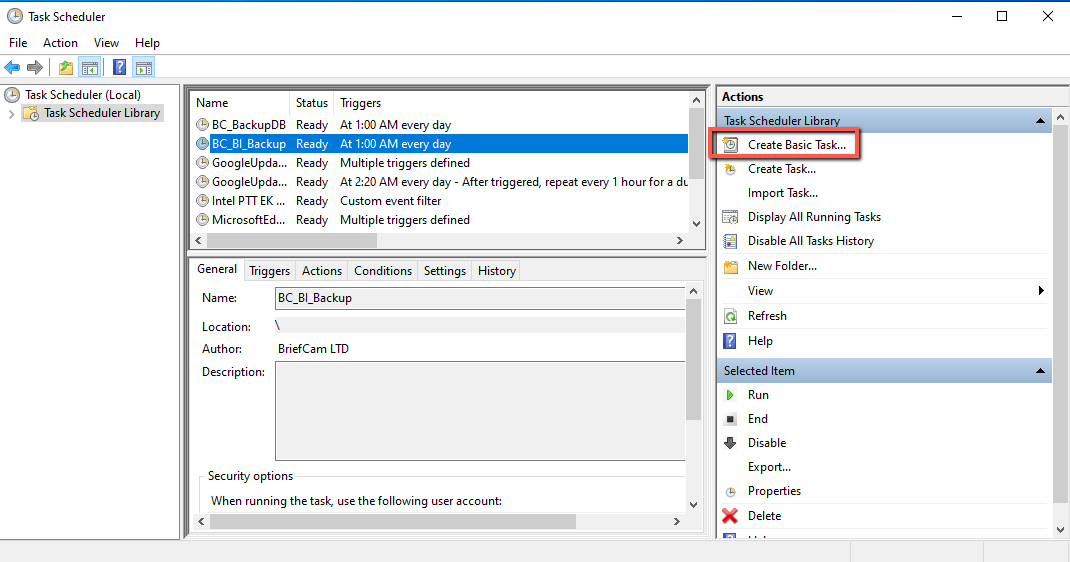Click the Up one level folder icon
Viewport: 1070px width, 562px height.
click(x=66, y=67)
